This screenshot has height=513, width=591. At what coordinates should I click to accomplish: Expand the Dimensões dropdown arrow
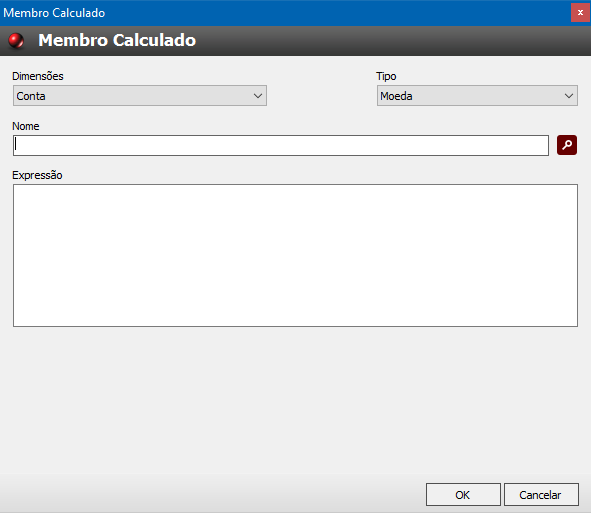258,96
